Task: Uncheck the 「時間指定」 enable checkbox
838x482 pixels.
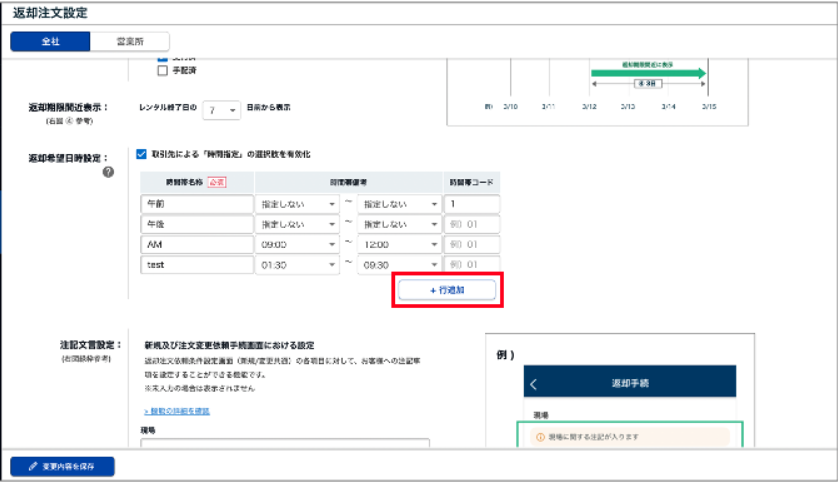Action: coord(141,154)
